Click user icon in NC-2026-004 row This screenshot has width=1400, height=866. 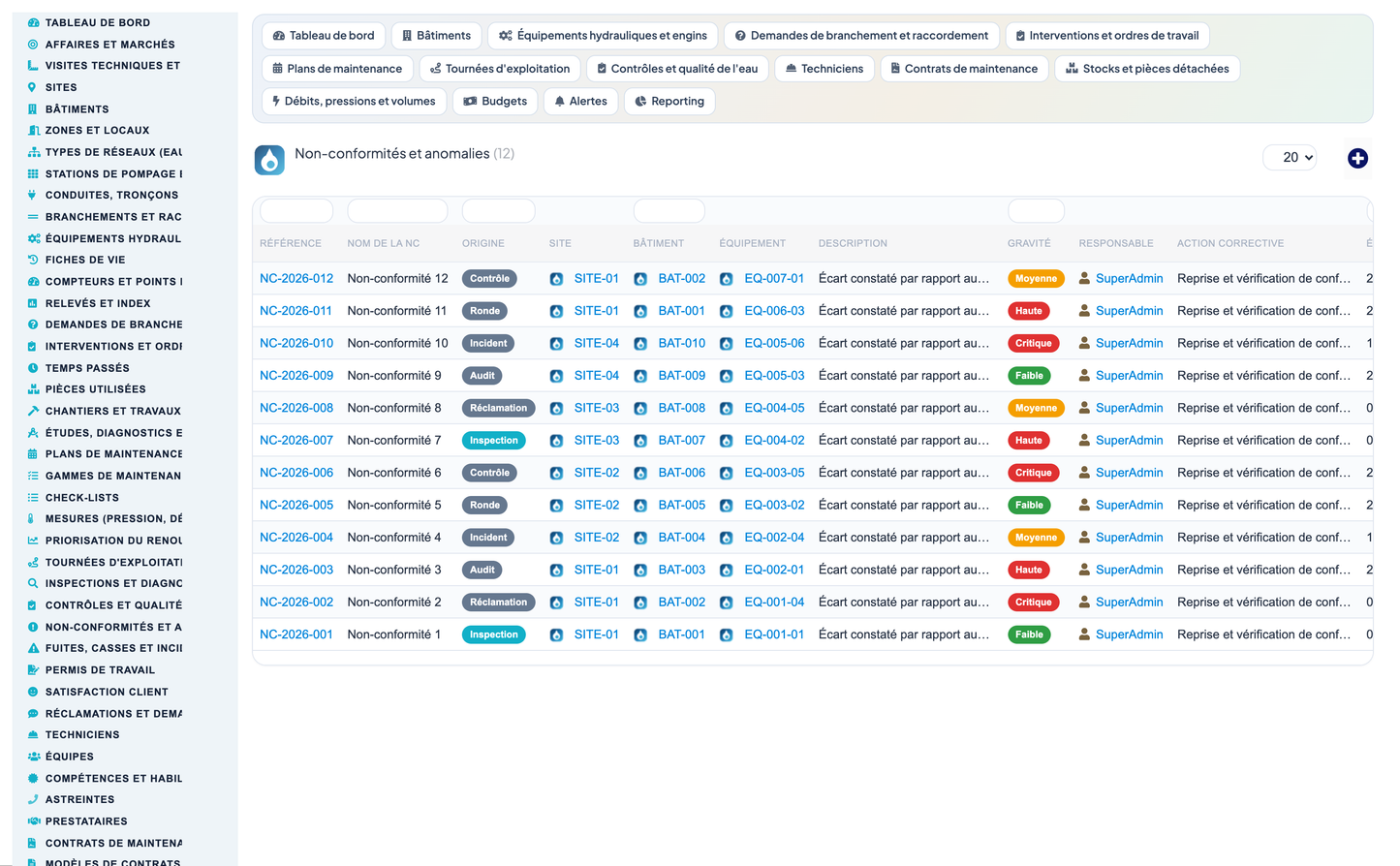pos(1084,538)
